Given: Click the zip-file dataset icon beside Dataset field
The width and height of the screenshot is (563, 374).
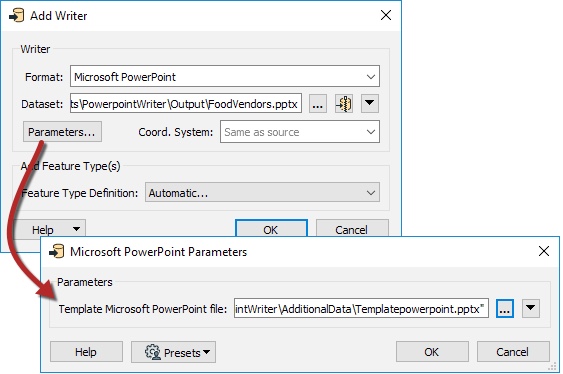Looking at the screenshot, I should tap(344, 104).
